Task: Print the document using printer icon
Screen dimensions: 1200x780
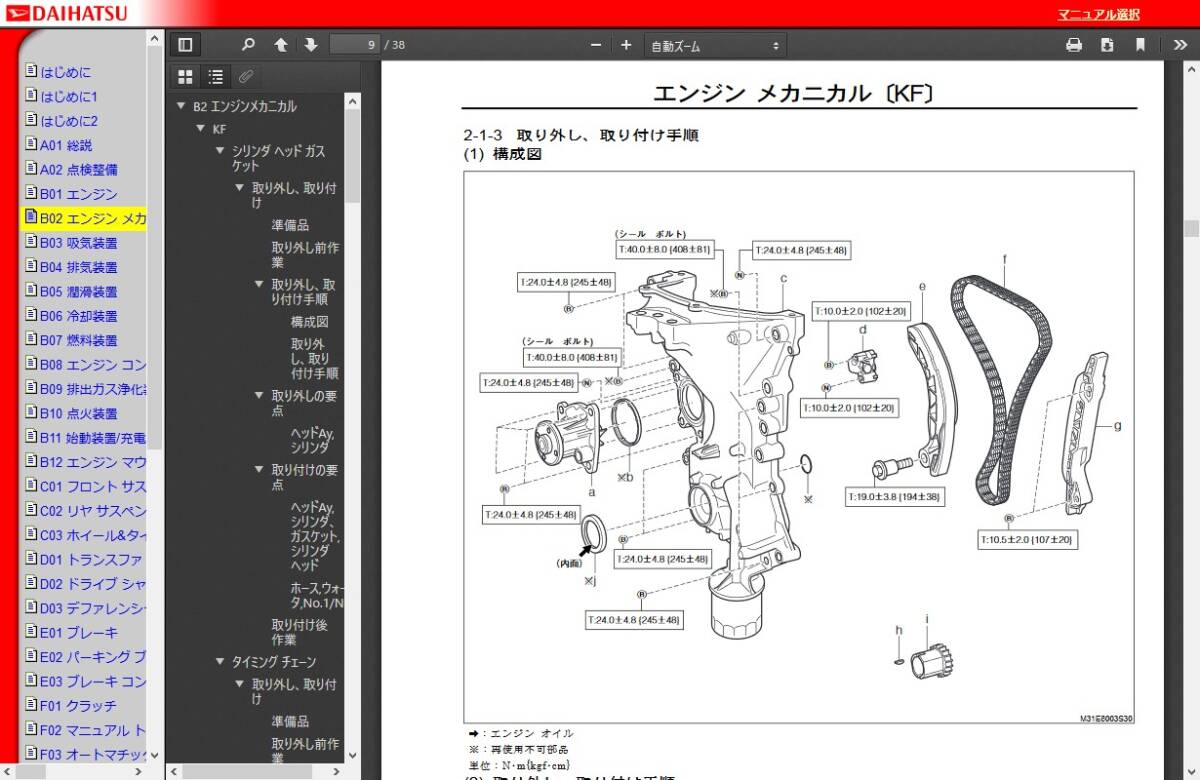Action: tap(1074, 45)
